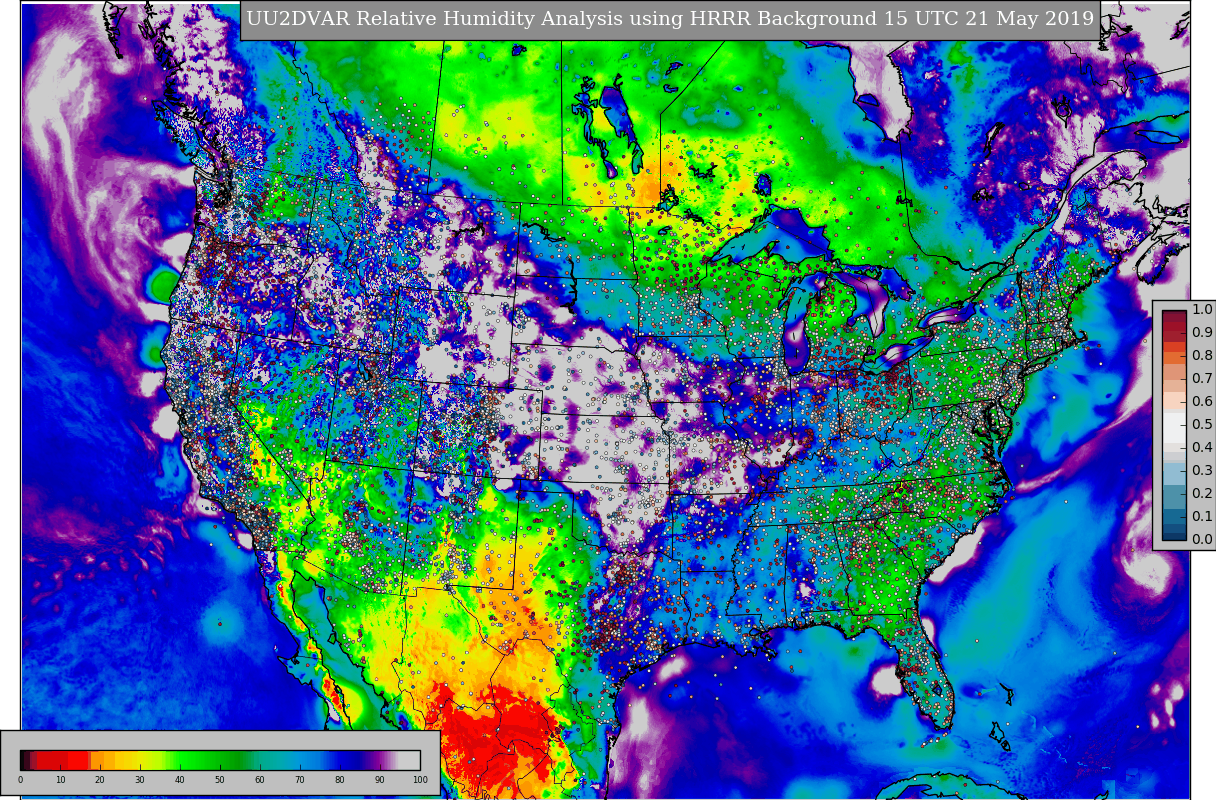Click the '0.8' label on the vertical colorbar
Image resolution: width=1216 pixels, height=800 pixels.
click(1202, 356)
